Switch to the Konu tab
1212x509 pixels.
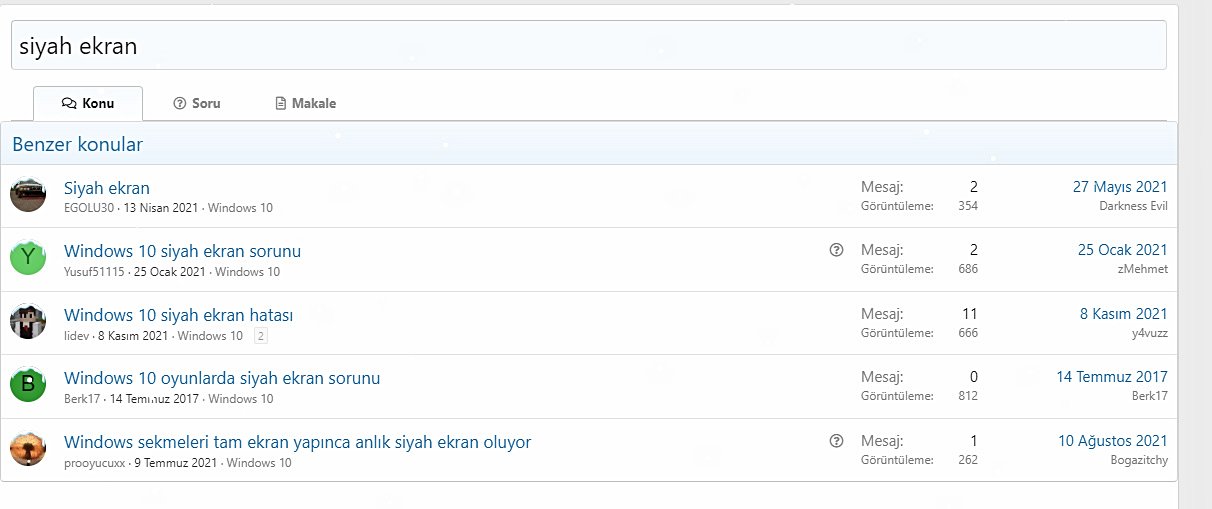[x=88, y=103]
